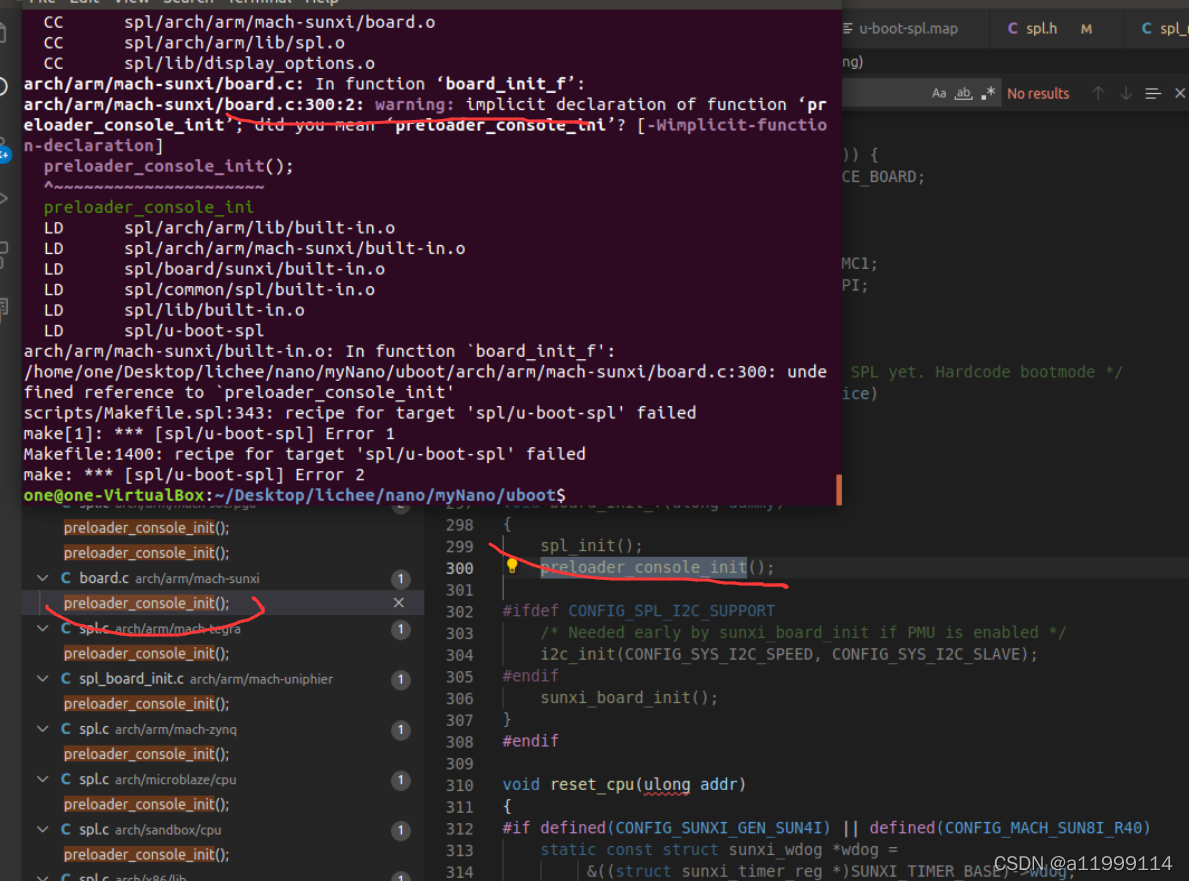Switch to the u-boot-spl.map tab
The width and height of the screenshot is (1189, 881).
906,29
